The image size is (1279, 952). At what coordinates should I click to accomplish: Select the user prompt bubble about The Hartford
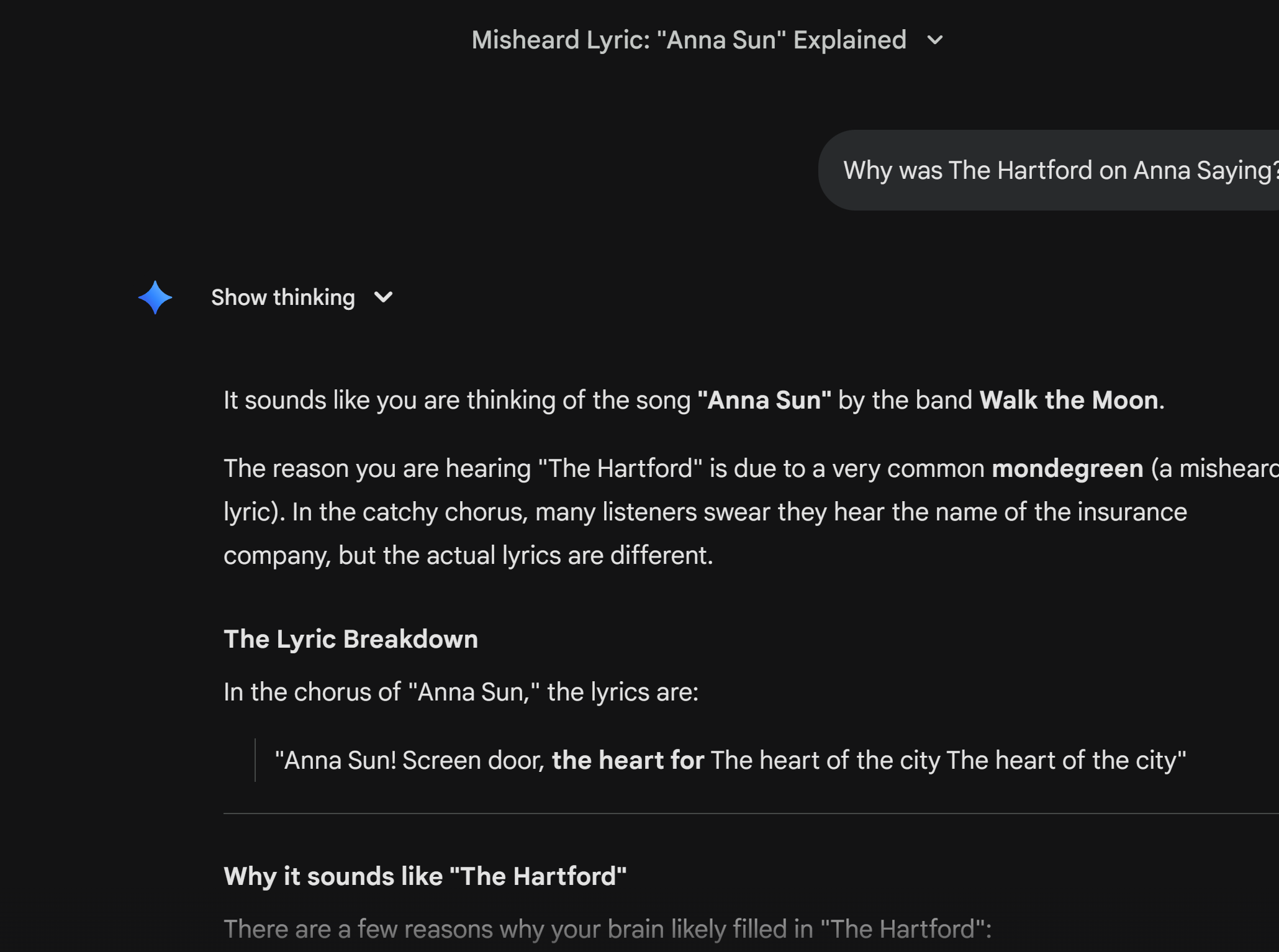click(x=1055, y=170)
